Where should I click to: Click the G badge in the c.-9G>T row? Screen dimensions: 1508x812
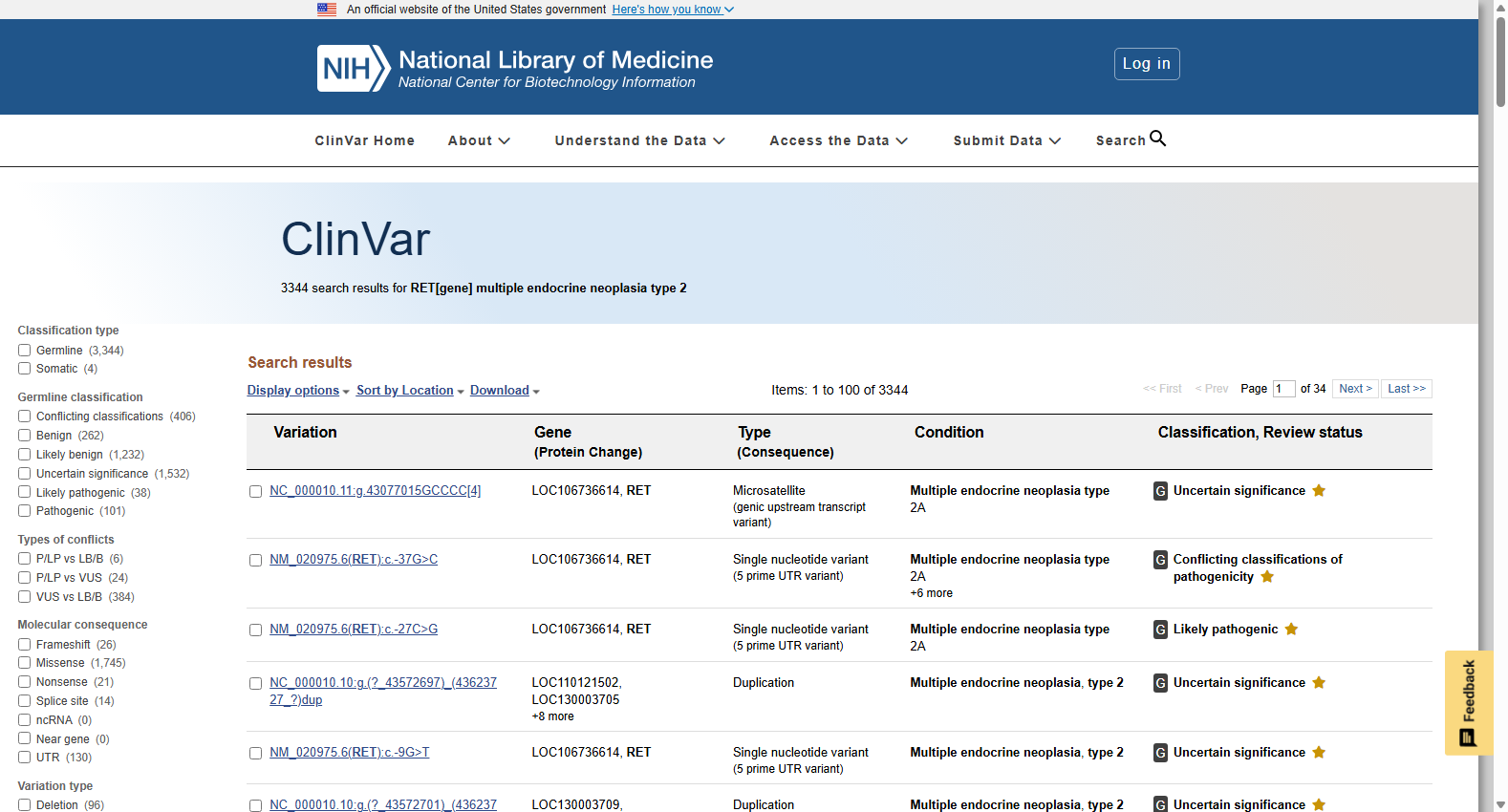[1160, 753]
